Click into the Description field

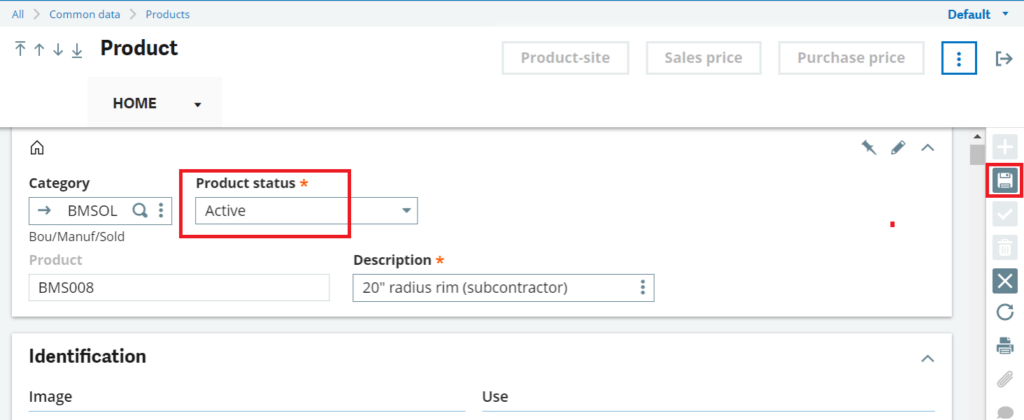point(490,288)
